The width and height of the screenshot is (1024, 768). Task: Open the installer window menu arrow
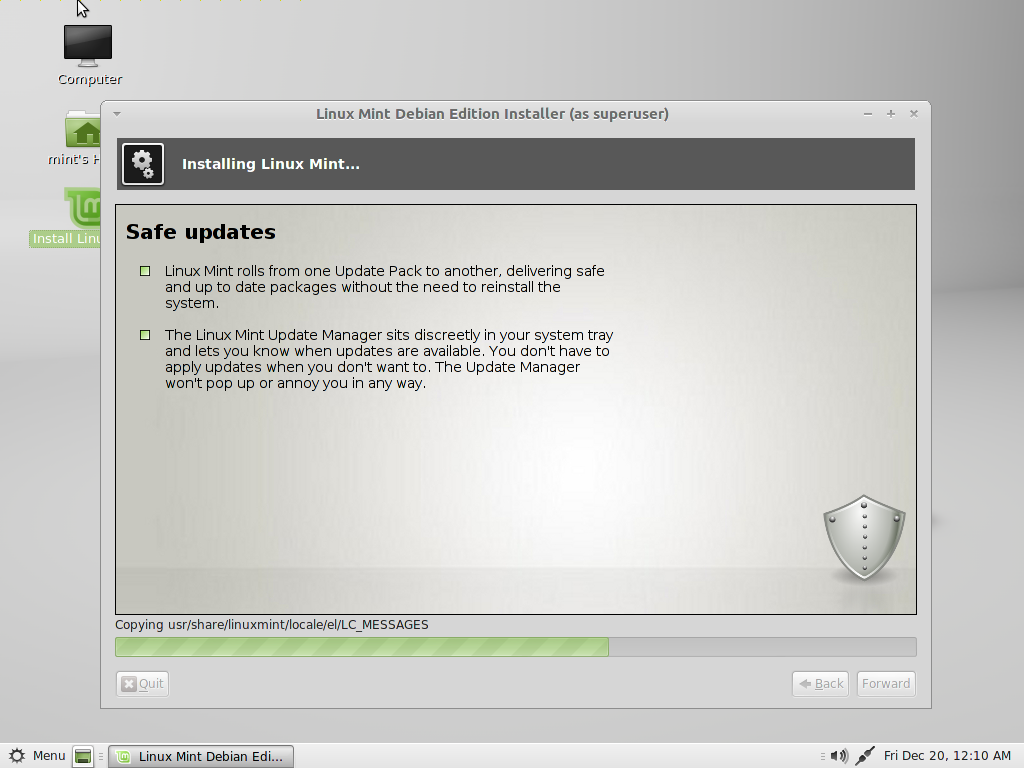(117, 114)
